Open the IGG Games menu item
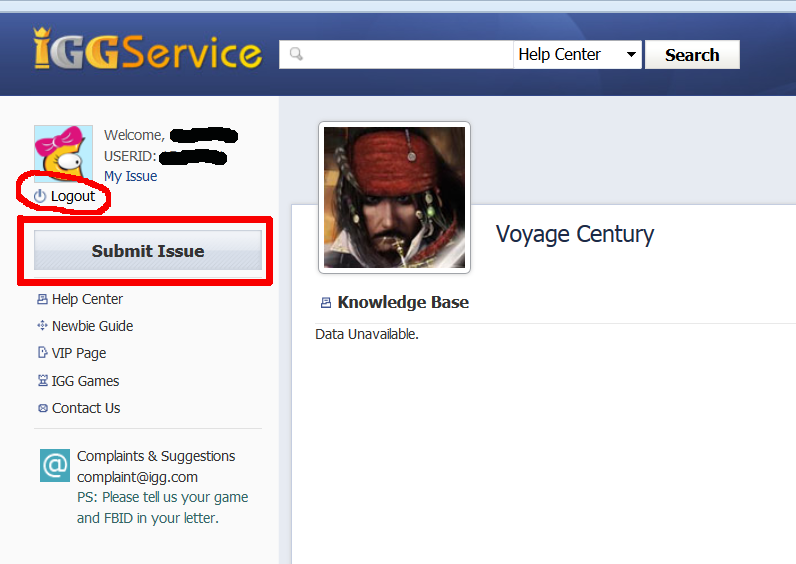Image resolution: width=796 pixels, height=564 pixels. pyautogui.click(x=85, y=381)
